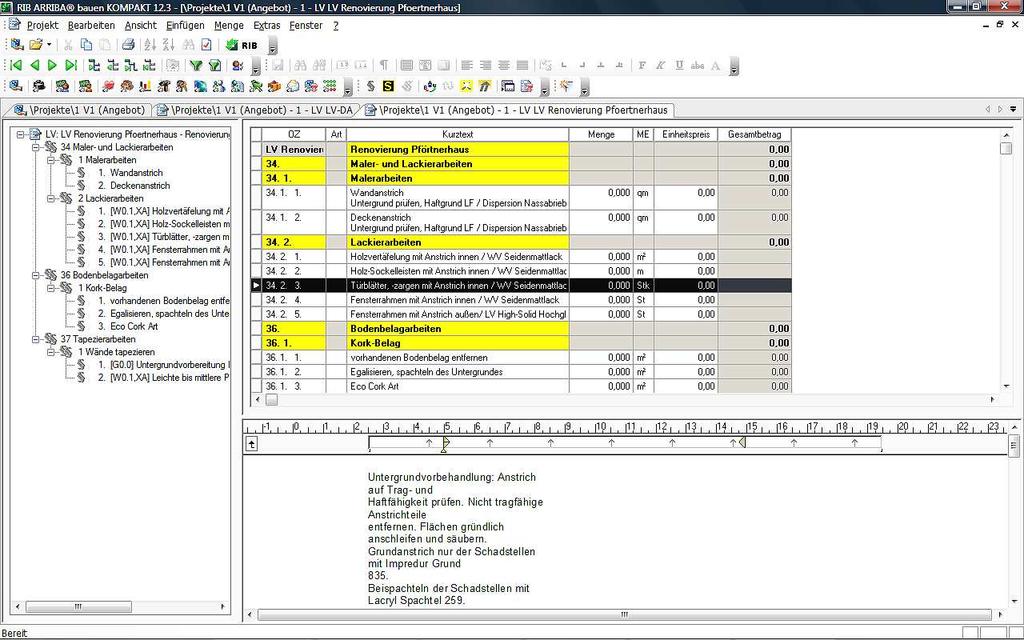Click the tree panel horizontal scrollbar thumb
The height and width of the screenshot is (640, 1024).
tap(78, 607)
